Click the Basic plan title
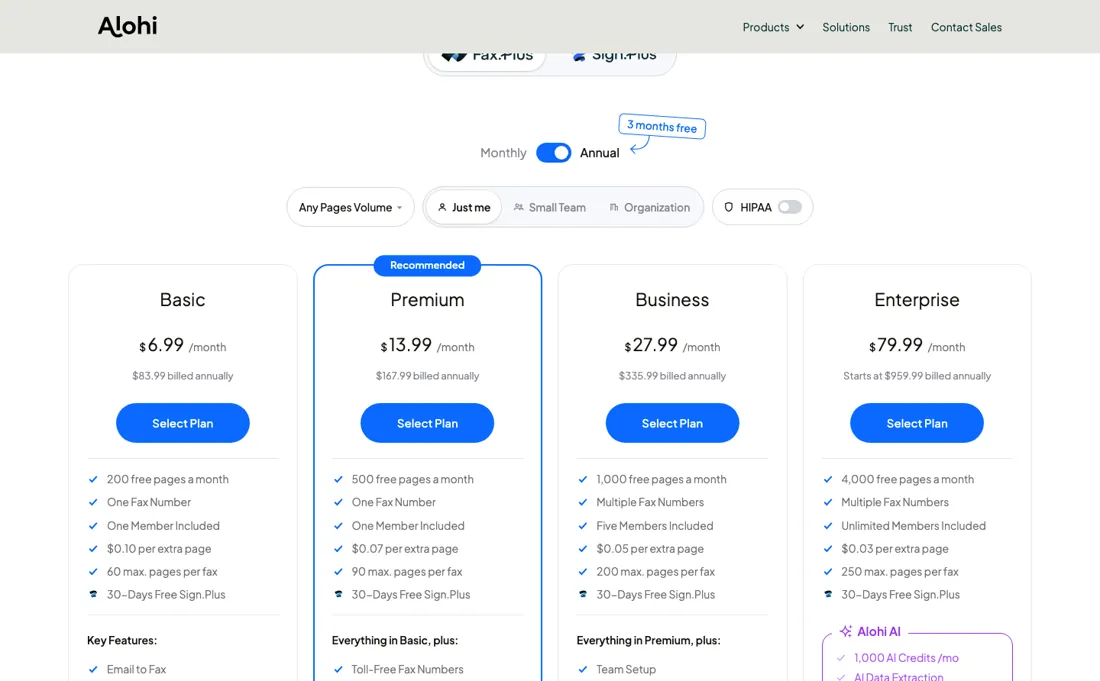The height and width of the screenshot is (681, 1100). (182, 299)
